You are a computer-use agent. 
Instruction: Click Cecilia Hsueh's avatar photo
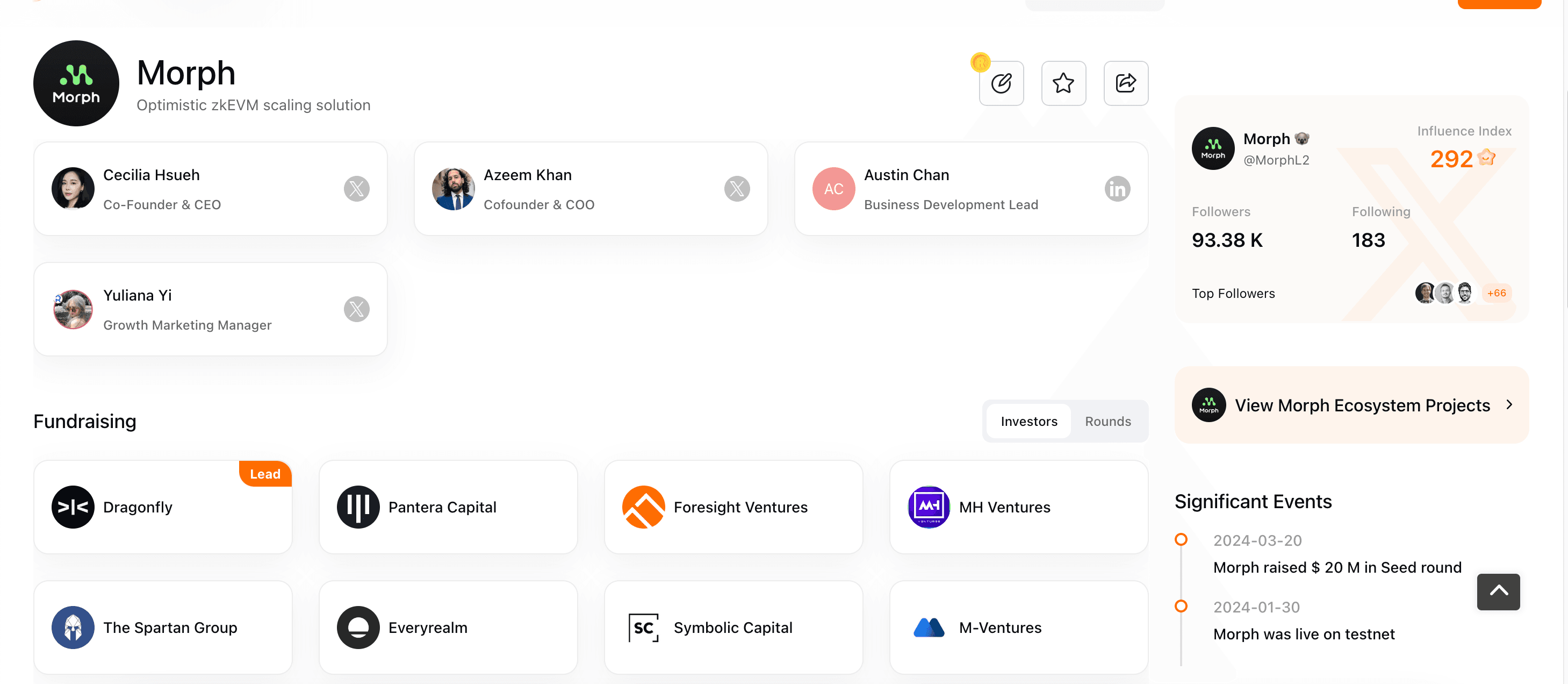(x=73, y=189)
